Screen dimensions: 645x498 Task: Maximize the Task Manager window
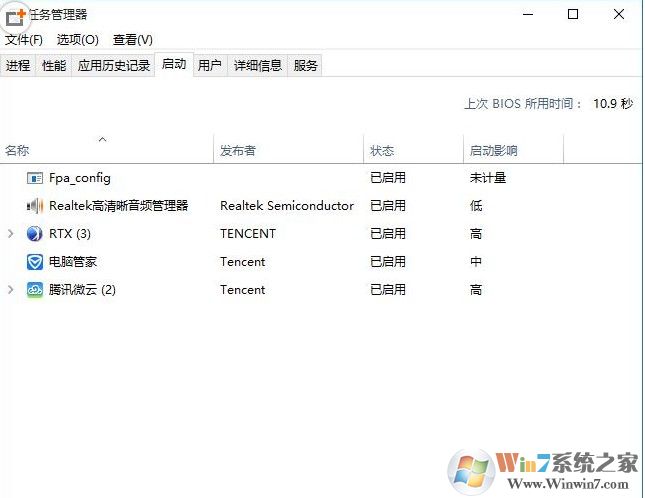click(573, 14)
